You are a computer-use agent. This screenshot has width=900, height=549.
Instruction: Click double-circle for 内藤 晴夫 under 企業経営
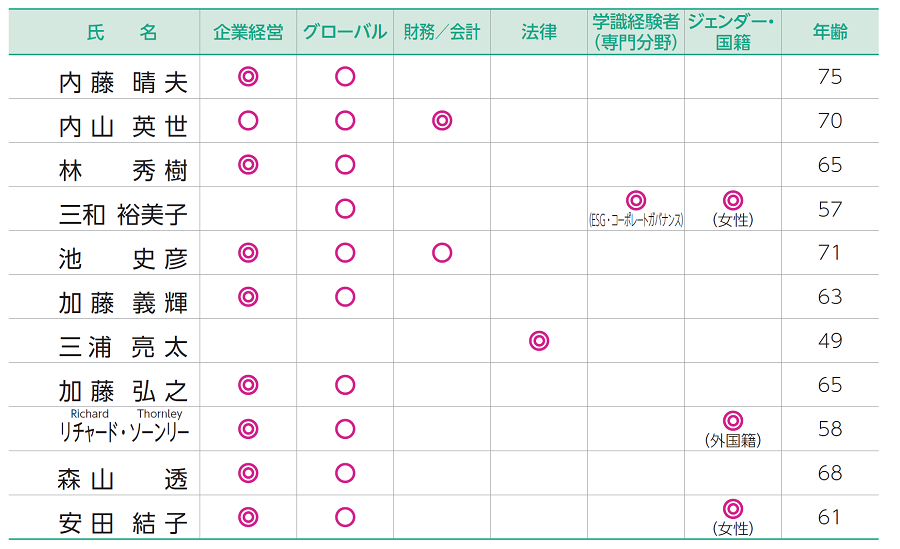248,77
